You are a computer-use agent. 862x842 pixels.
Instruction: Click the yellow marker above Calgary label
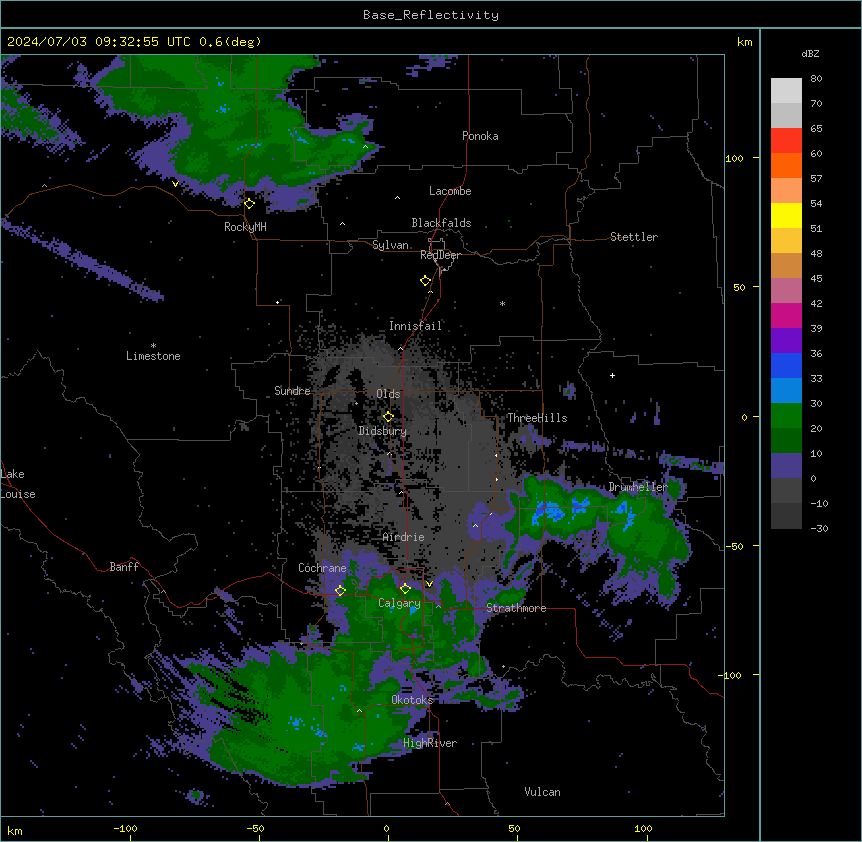click(x=405, y=588)
